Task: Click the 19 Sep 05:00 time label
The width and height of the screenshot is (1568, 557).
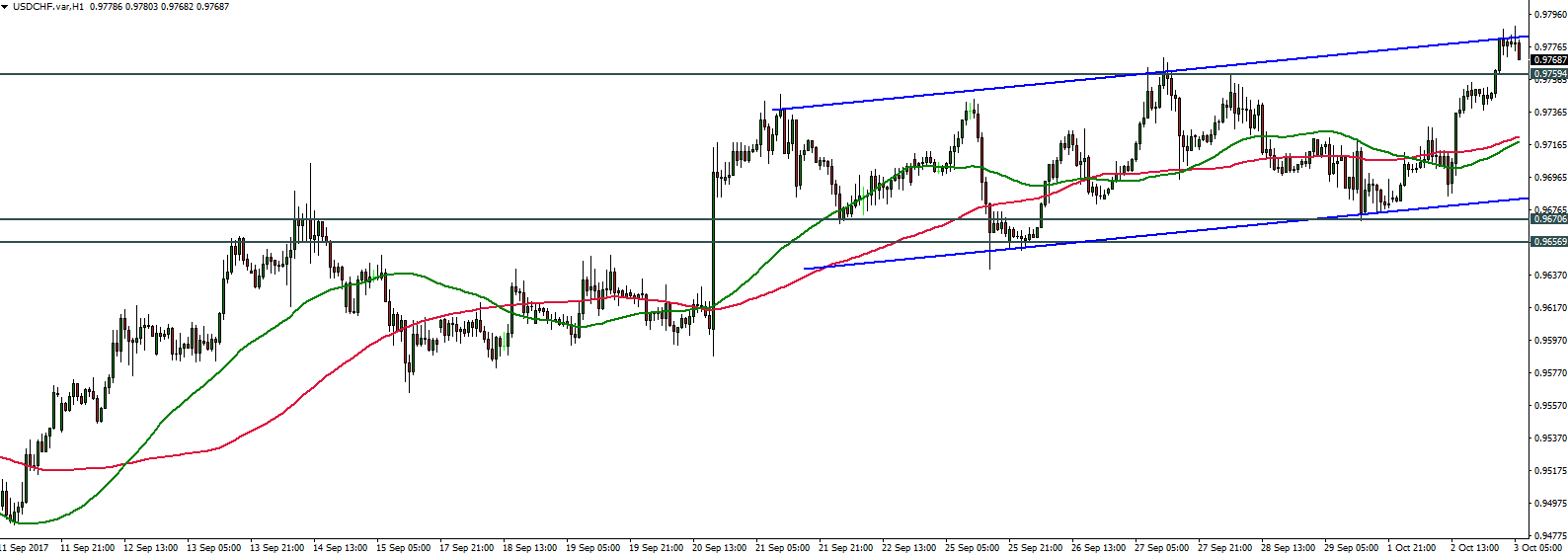Action: [x=592, y=548]
